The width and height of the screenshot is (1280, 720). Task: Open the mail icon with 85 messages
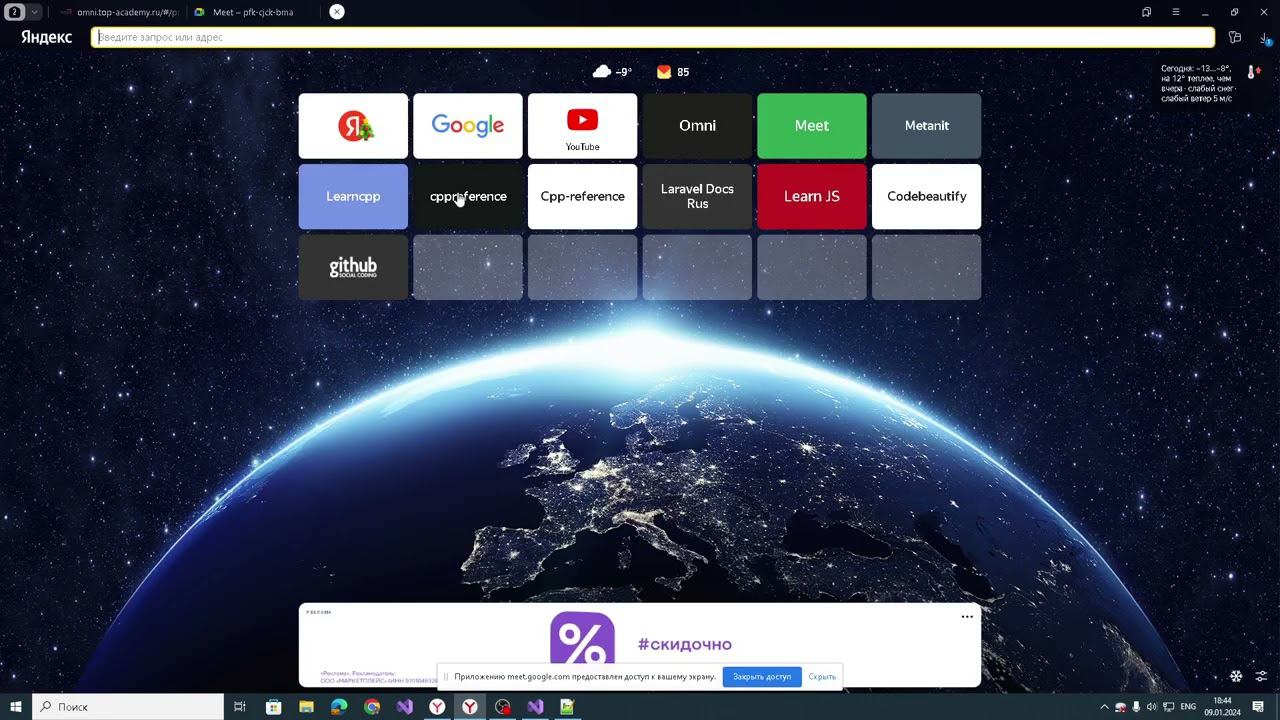[673, 72]
